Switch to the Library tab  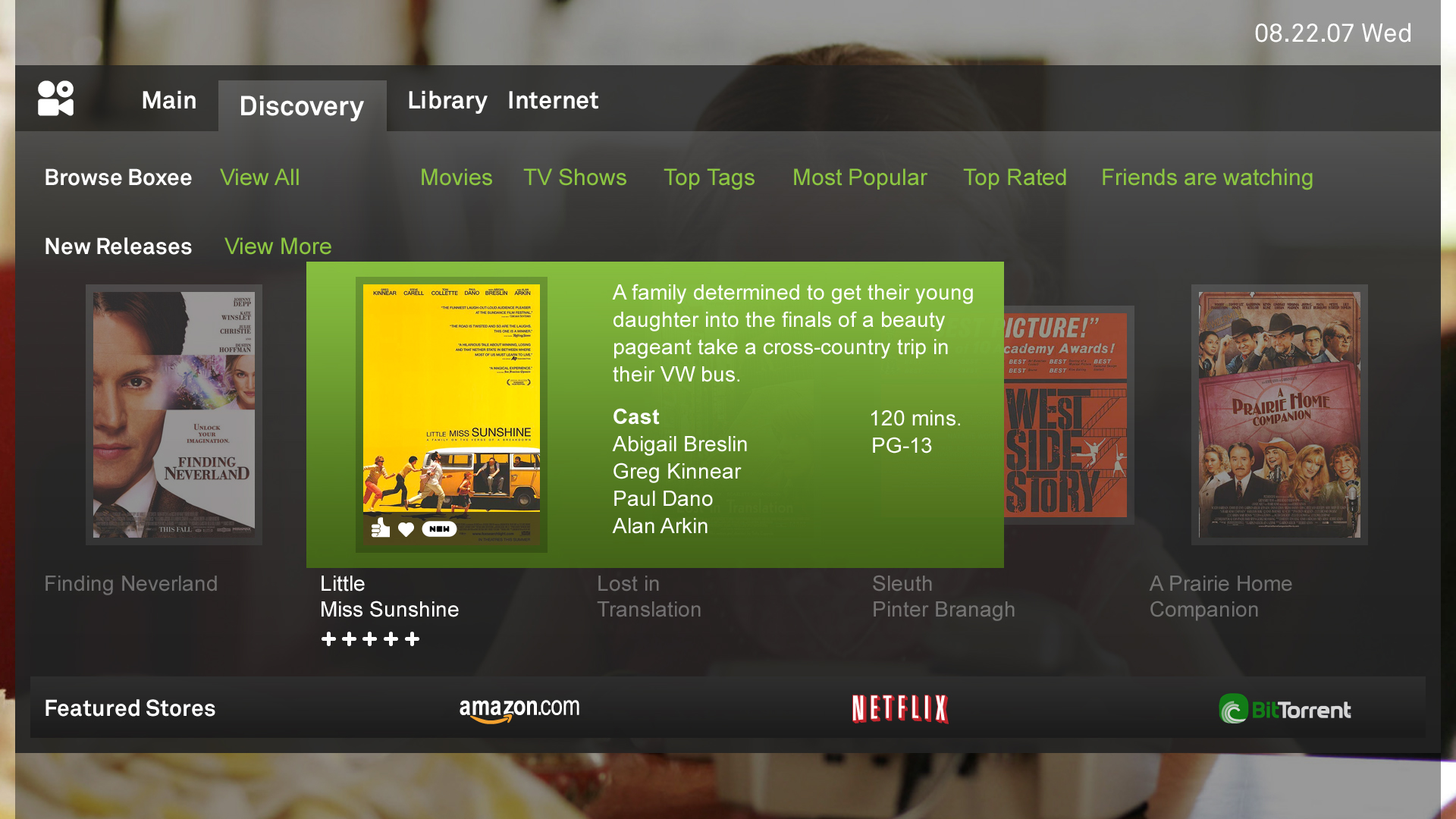(447, 100)
